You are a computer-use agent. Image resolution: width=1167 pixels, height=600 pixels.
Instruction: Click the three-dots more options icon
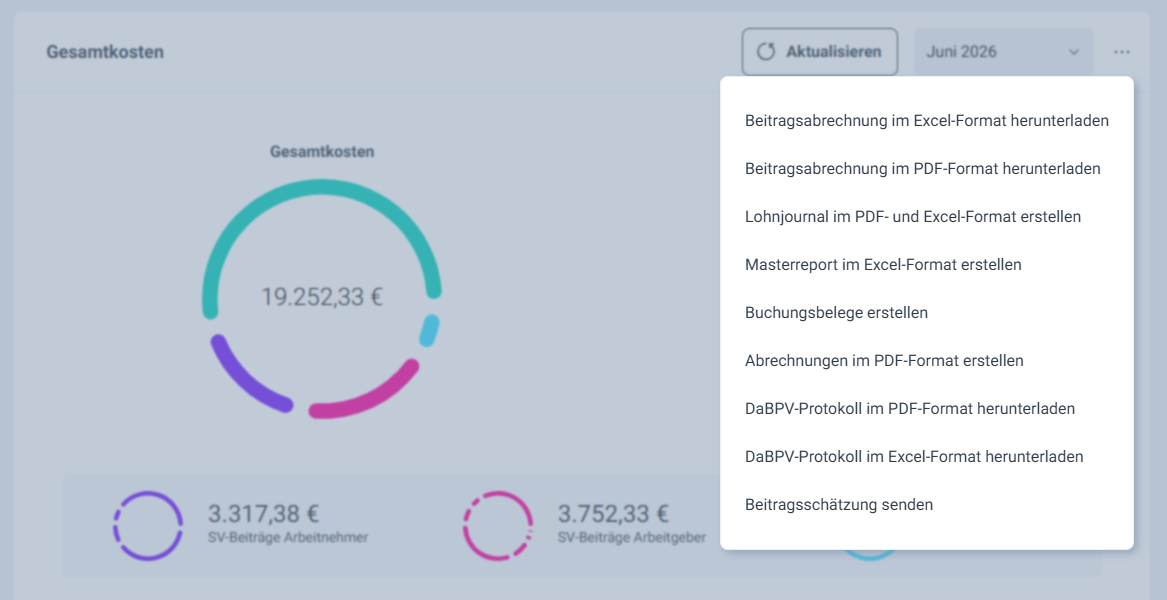(1122, 52)
